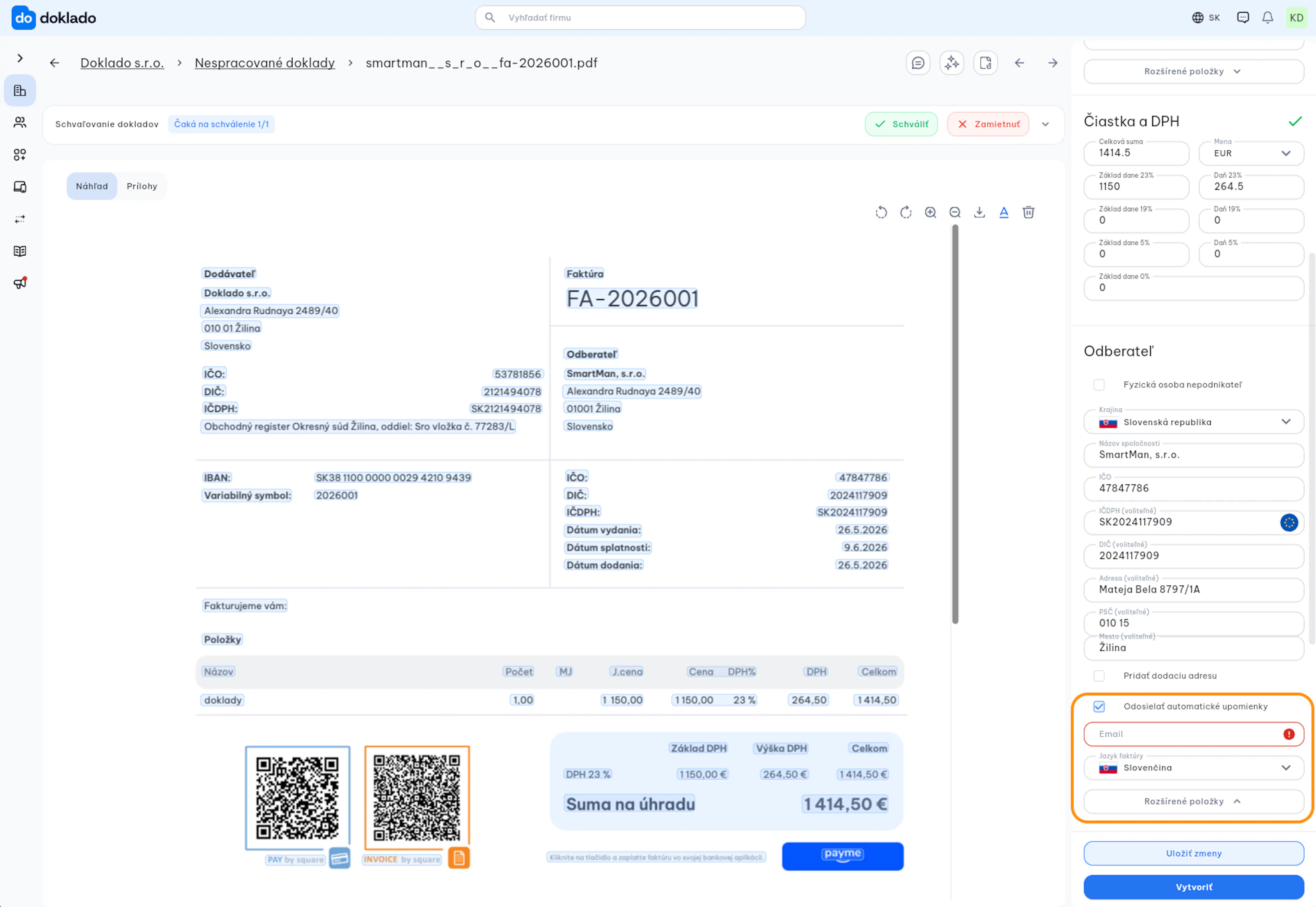The width and height of the screenshot is (1316, 907).
Task: Click the locked document icon
Action: click(986, 63)
